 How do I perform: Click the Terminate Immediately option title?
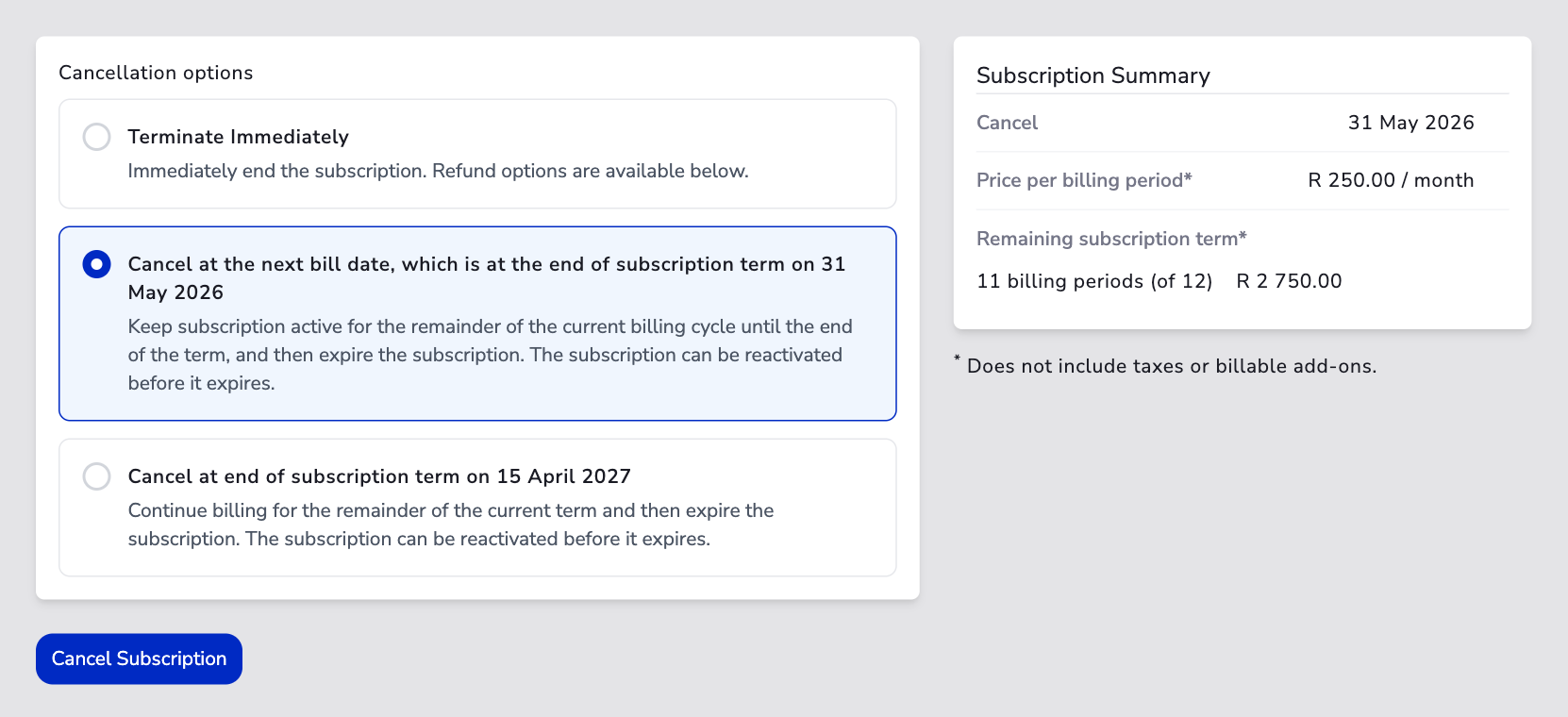click(x=238, y=137)
